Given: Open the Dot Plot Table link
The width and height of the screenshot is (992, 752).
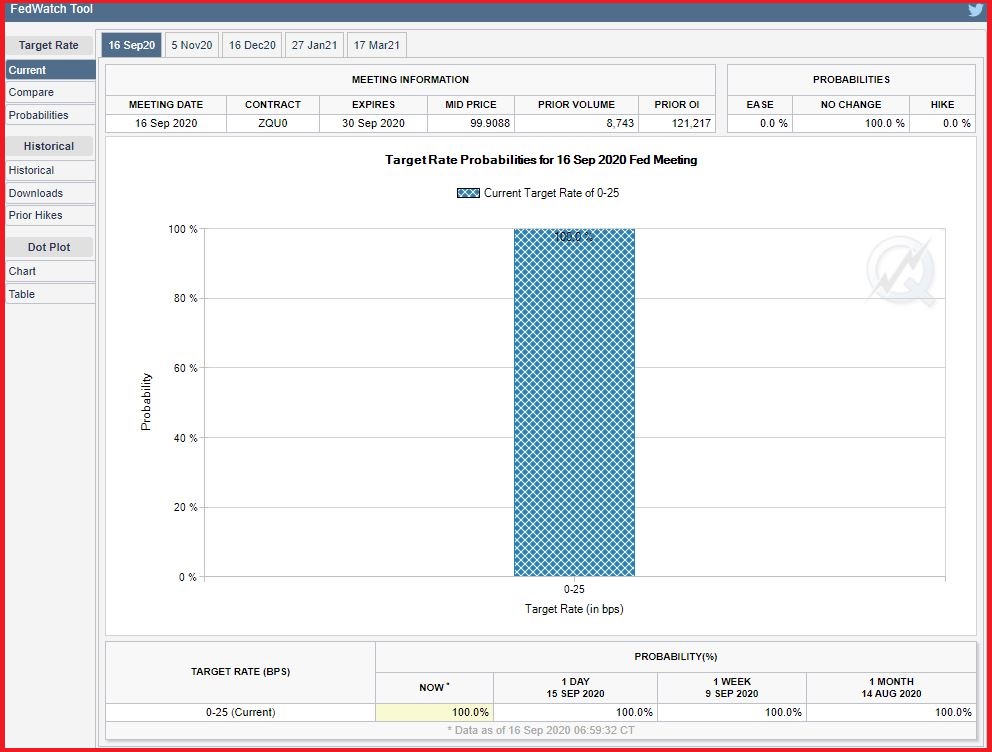Looking at the screenshot, I should (51, 294).
